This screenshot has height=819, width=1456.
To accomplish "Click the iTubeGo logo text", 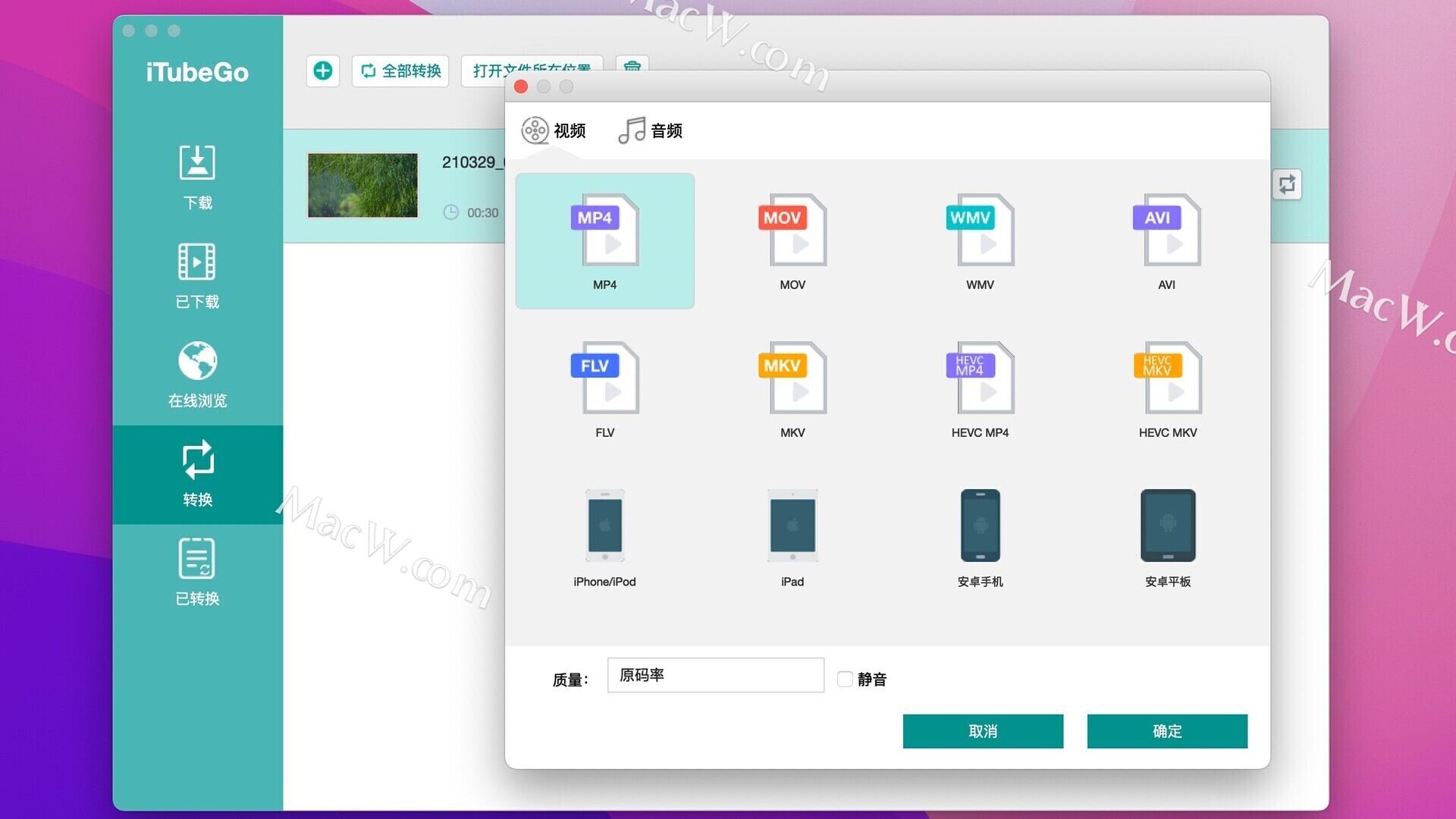I will pyautogui.click(x=197, y=72).
